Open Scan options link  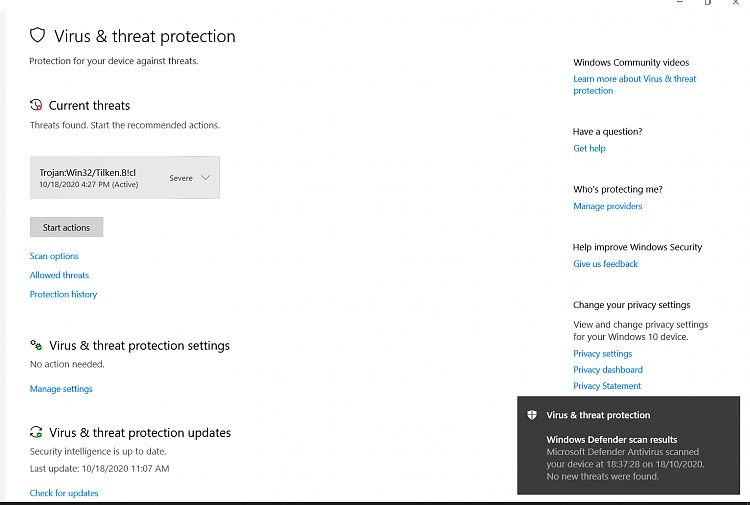pyautogui.click(x=54, y=256)
